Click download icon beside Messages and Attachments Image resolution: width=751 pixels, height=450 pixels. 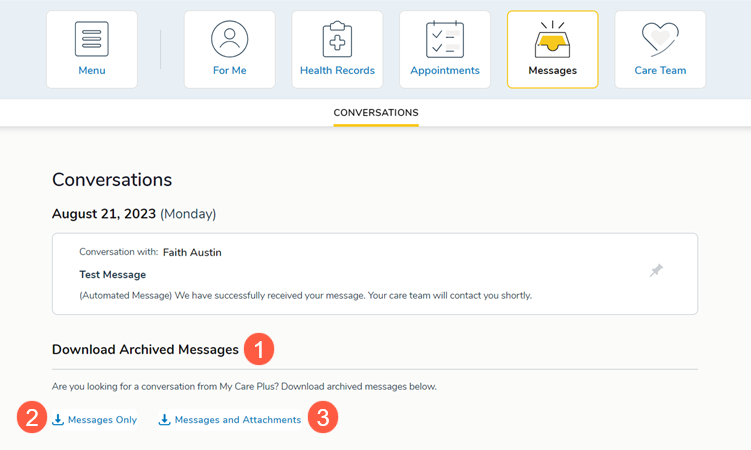coord(165,420)
